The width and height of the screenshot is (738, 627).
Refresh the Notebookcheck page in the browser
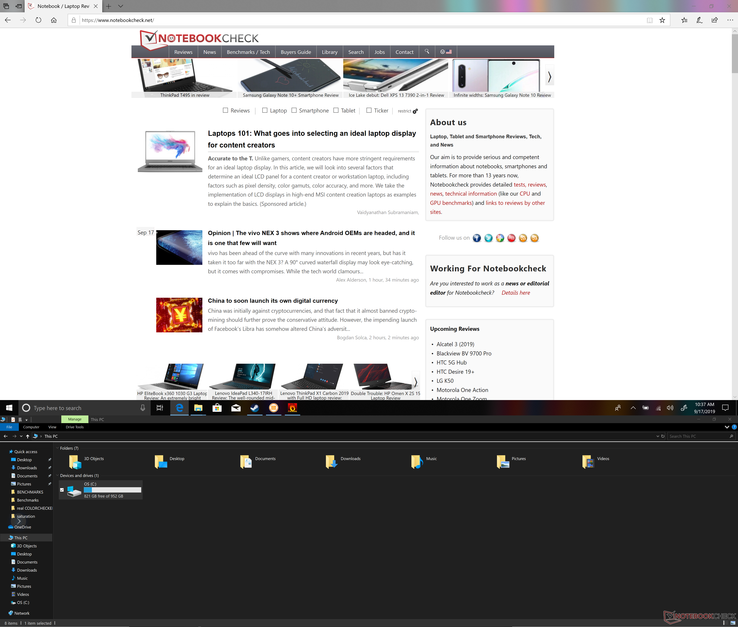click(x=38, y=20)
